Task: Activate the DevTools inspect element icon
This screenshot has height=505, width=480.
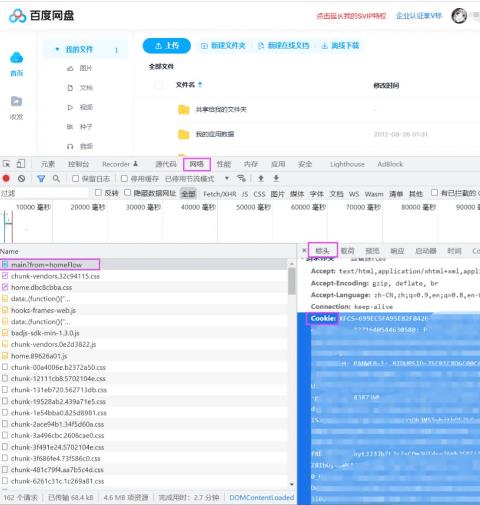Action: (x=7, y=164)
